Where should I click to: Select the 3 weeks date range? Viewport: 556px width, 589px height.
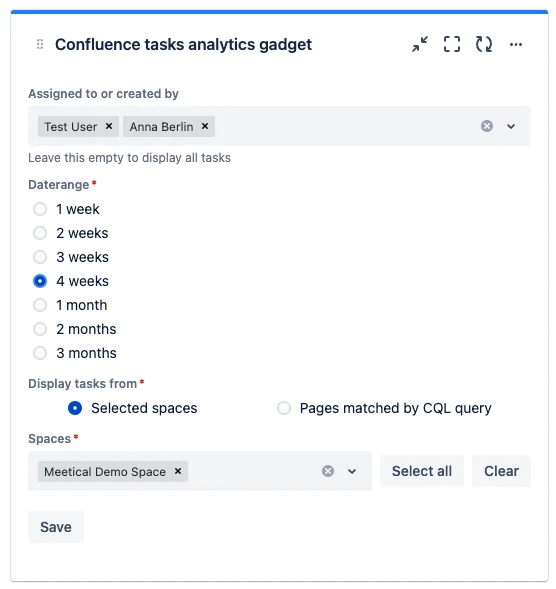40,257
